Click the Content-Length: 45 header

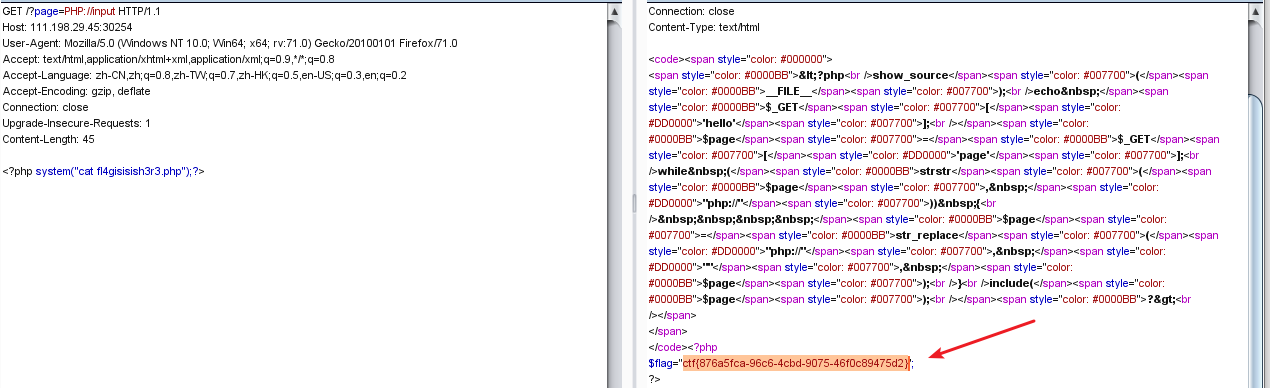tap(49, 139)
